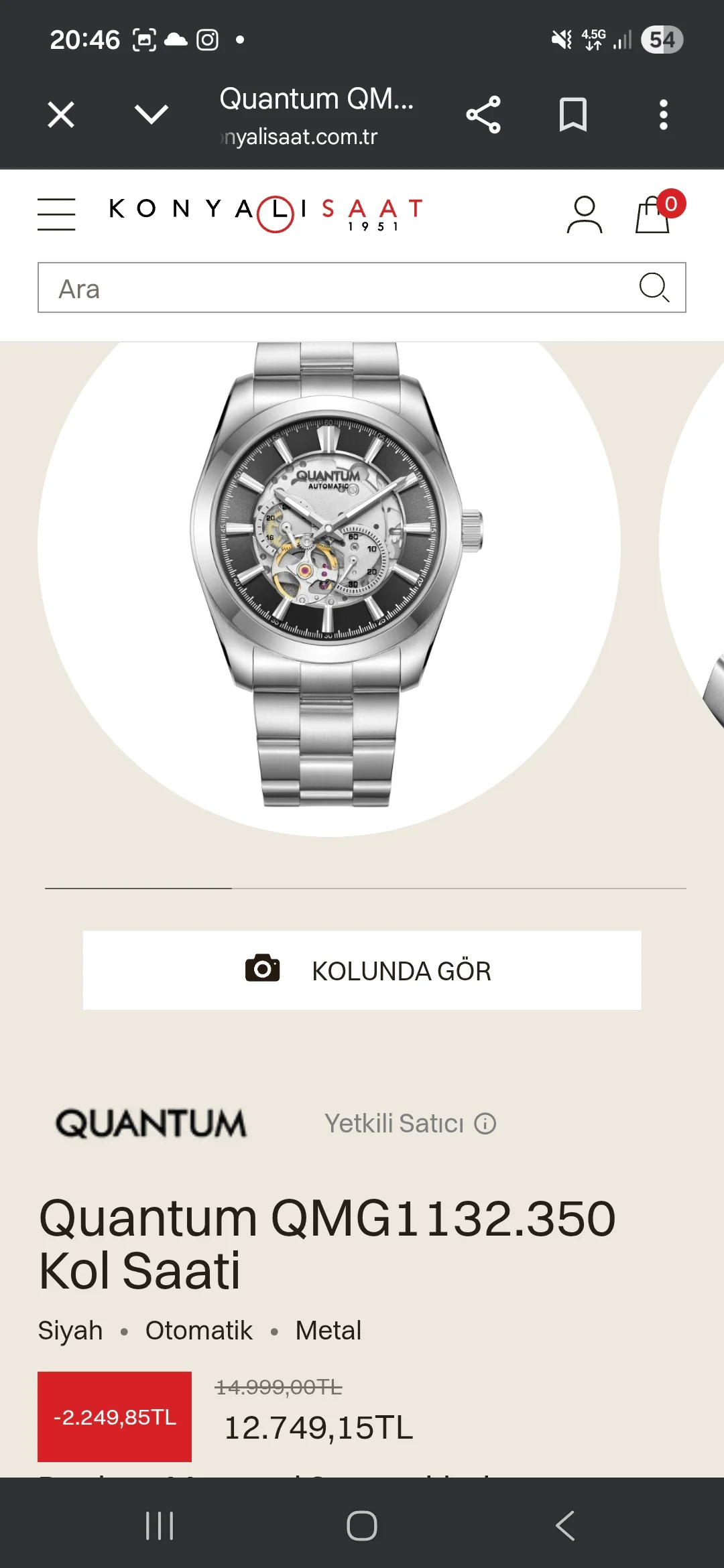Image resolution: width=724 pixels, height=1568 pixels.
Task: Expand the downward chevron in browser bar
Action: pyautogui.click(x=152, y=114)
